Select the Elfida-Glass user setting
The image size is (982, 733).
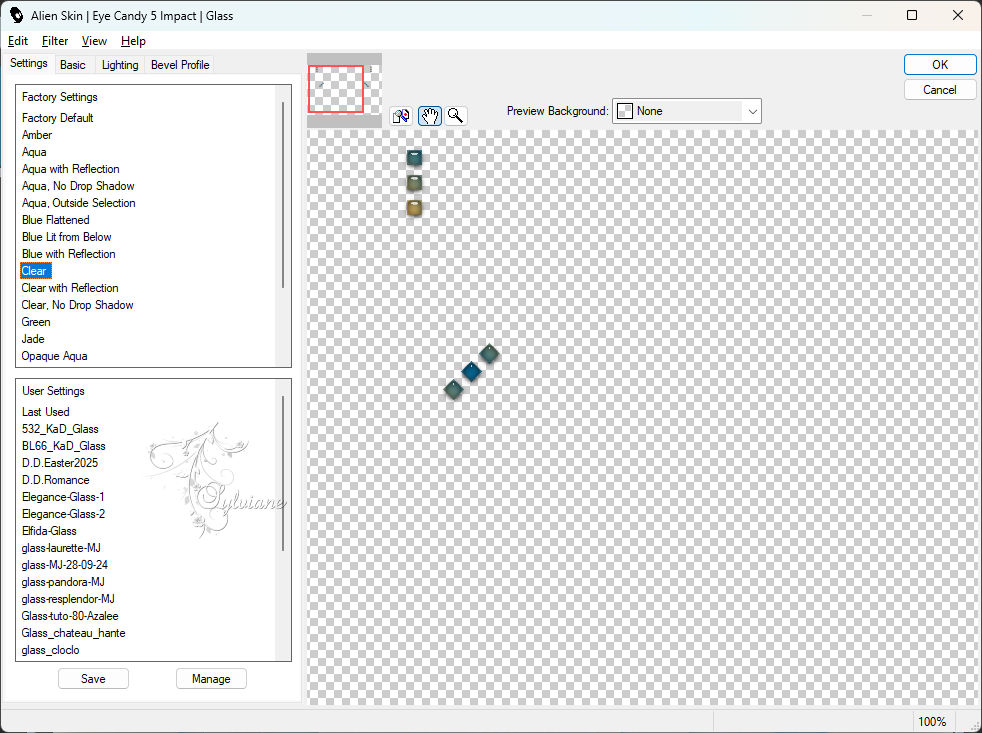[49, 530]
